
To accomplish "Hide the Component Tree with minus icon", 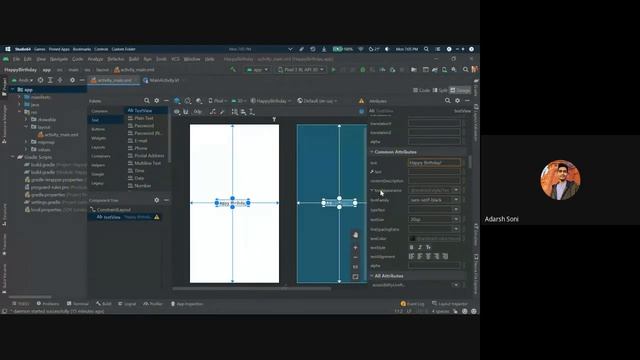I will tap(166, 200).
